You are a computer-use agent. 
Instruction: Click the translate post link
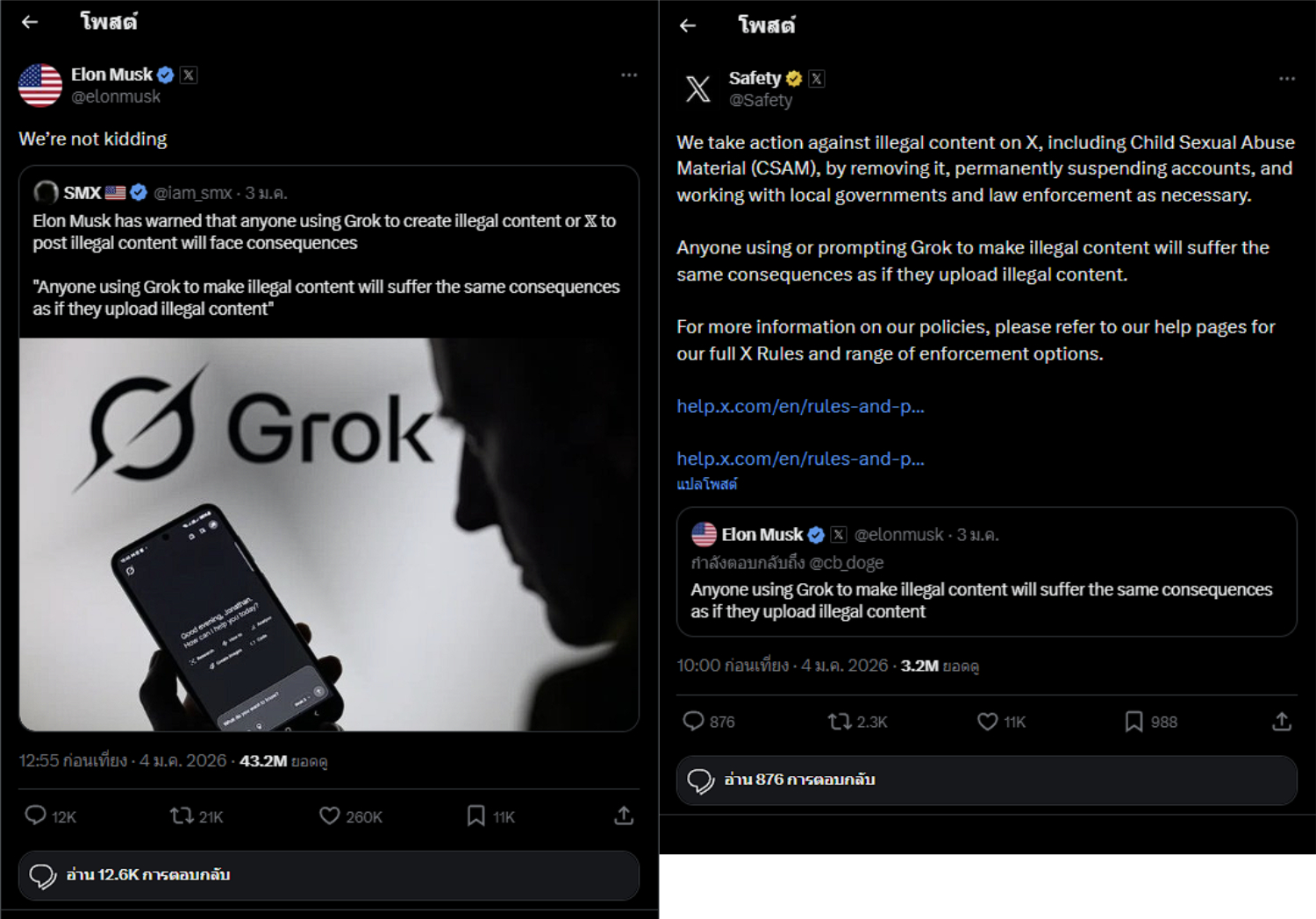[707, 484]
